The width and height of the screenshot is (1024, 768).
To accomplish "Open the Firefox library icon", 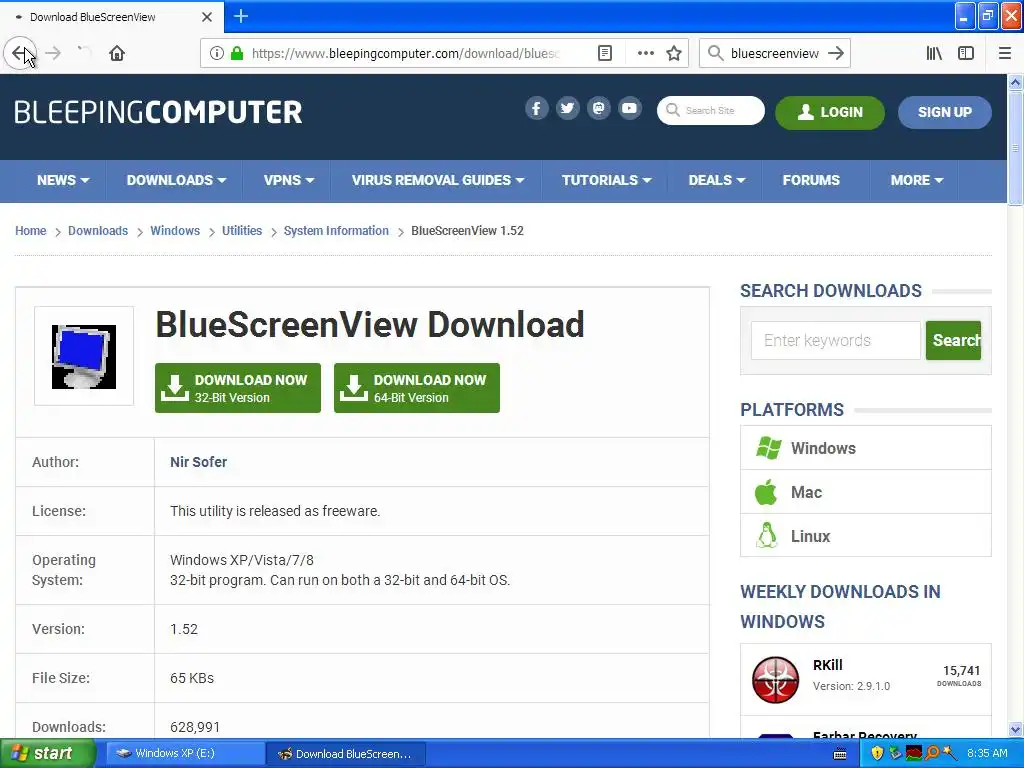I will point(934,53).
